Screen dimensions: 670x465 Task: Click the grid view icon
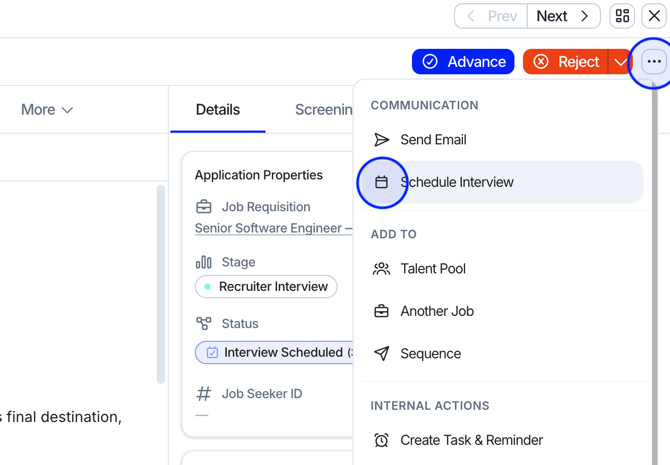pos(622,16)
